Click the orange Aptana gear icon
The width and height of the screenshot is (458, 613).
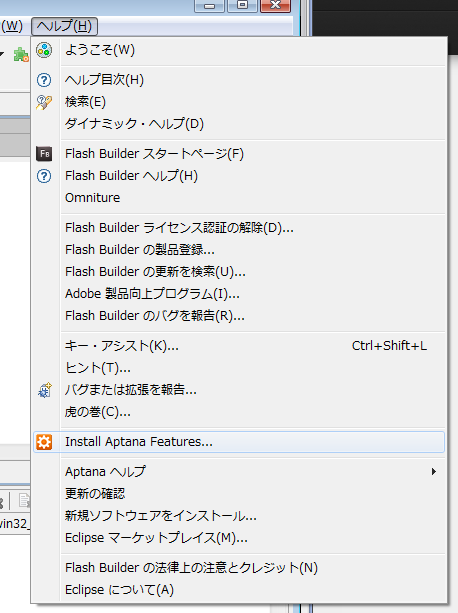point(44,442)
